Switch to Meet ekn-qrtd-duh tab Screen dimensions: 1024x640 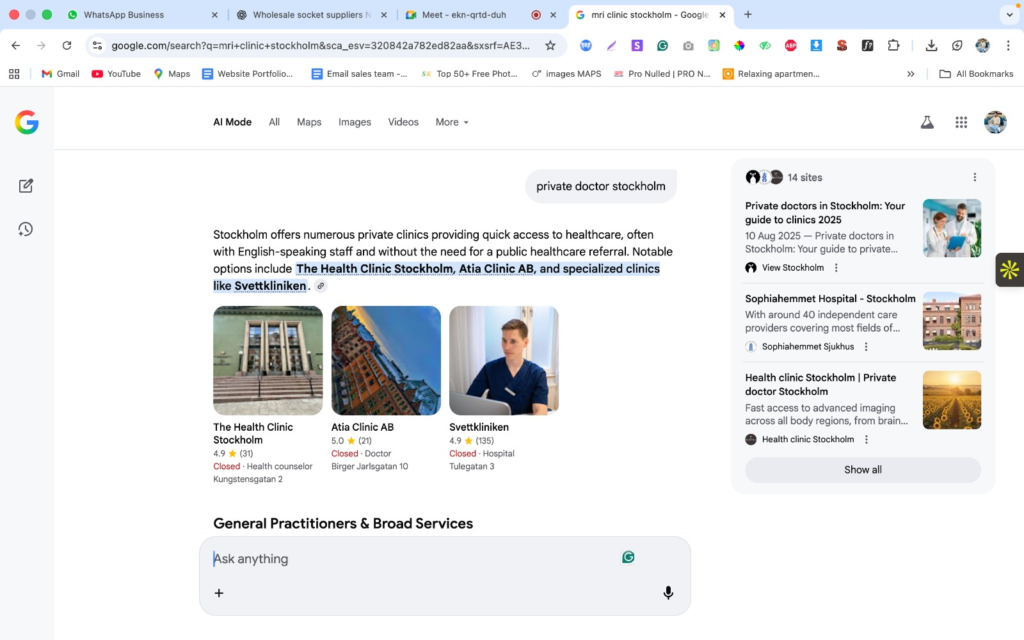tap(480, 14)
